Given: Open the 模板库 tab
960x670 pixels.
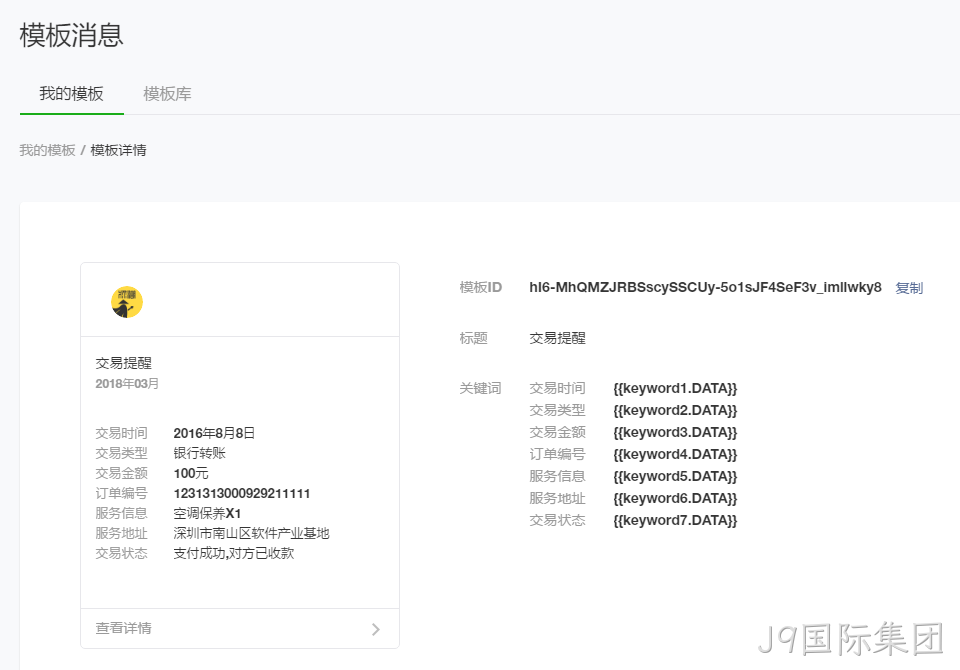Looking at the screenshot, I should coord(167,94).
